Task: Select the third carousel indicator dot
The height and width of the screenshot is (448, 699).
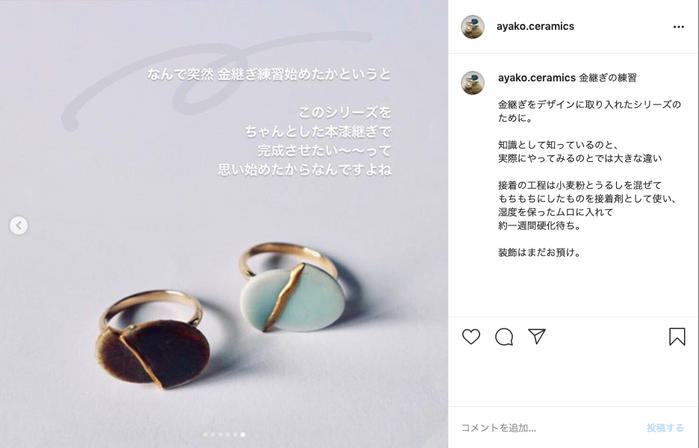Action: point(220,434)
